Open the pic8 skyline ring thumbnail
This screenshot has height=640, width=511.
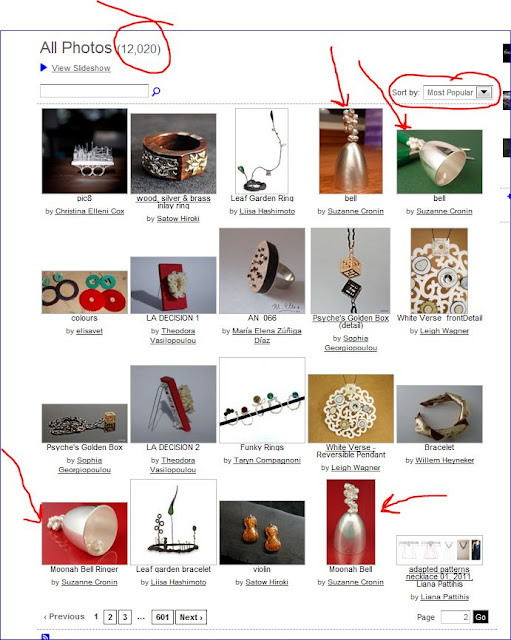click(x=84, y=151)
